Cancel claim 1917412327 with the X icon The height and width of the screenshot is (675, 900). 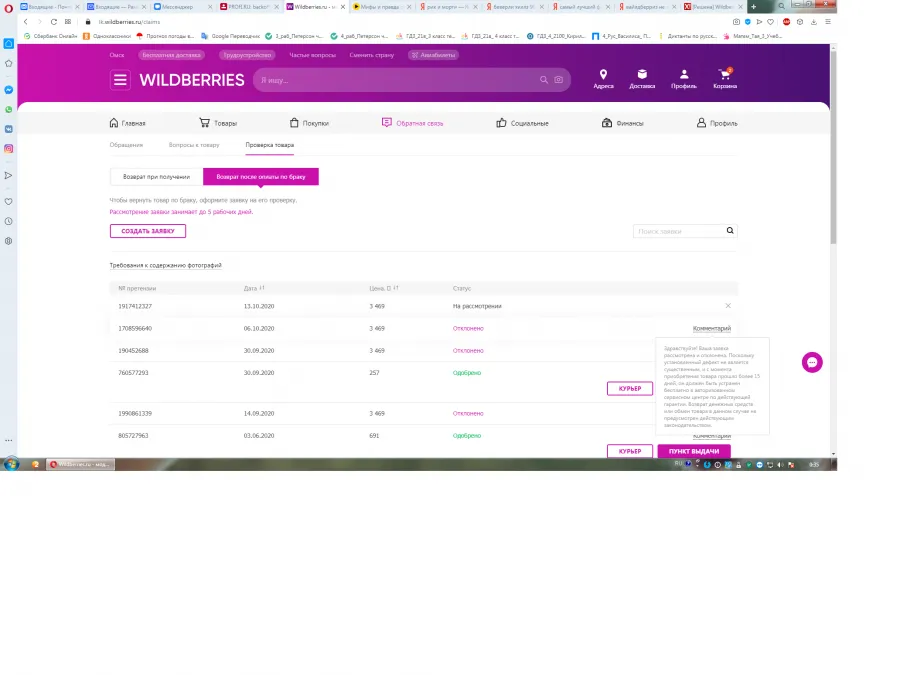pyautogui.click(x=728, y=306)
